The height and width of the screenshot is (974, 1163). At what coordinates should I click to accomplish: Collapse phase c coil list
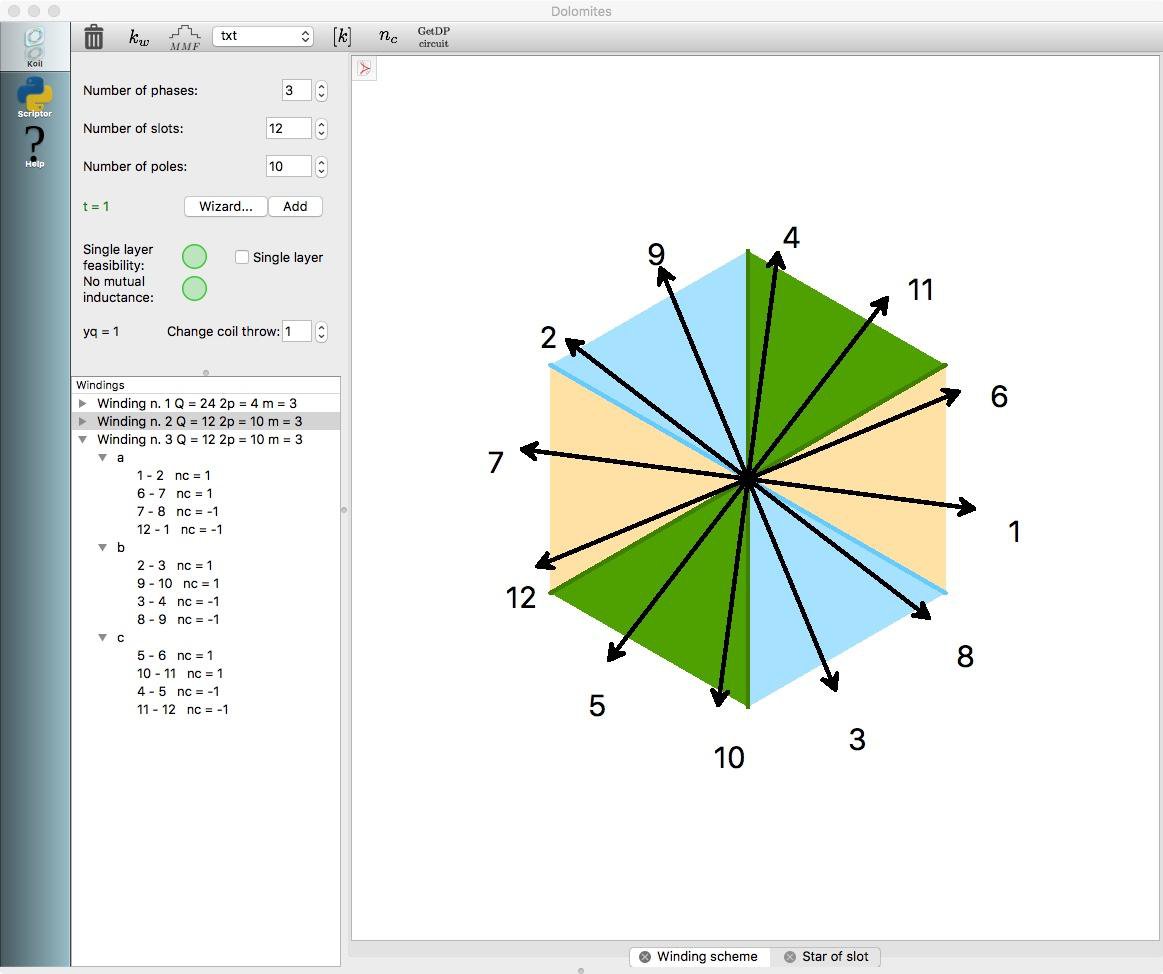click(103, 638)
